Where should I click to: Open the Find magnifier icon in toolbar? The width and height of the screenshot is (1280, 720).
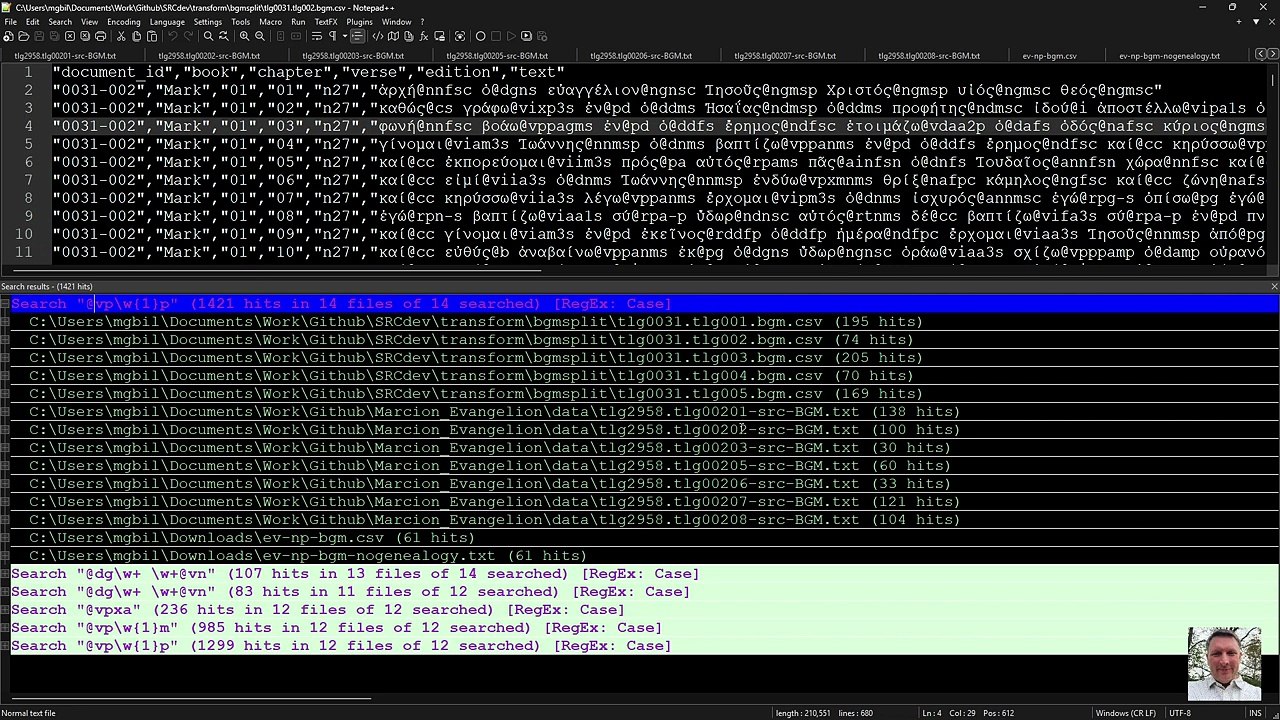[x=208, y=36]
